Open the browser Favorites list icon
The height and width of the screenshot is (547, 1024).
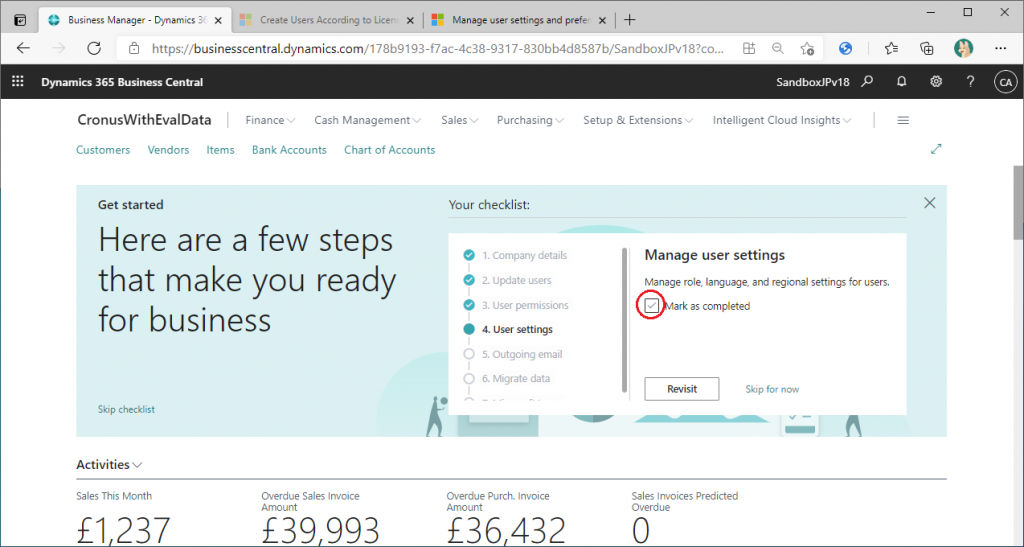pos(891,48)
